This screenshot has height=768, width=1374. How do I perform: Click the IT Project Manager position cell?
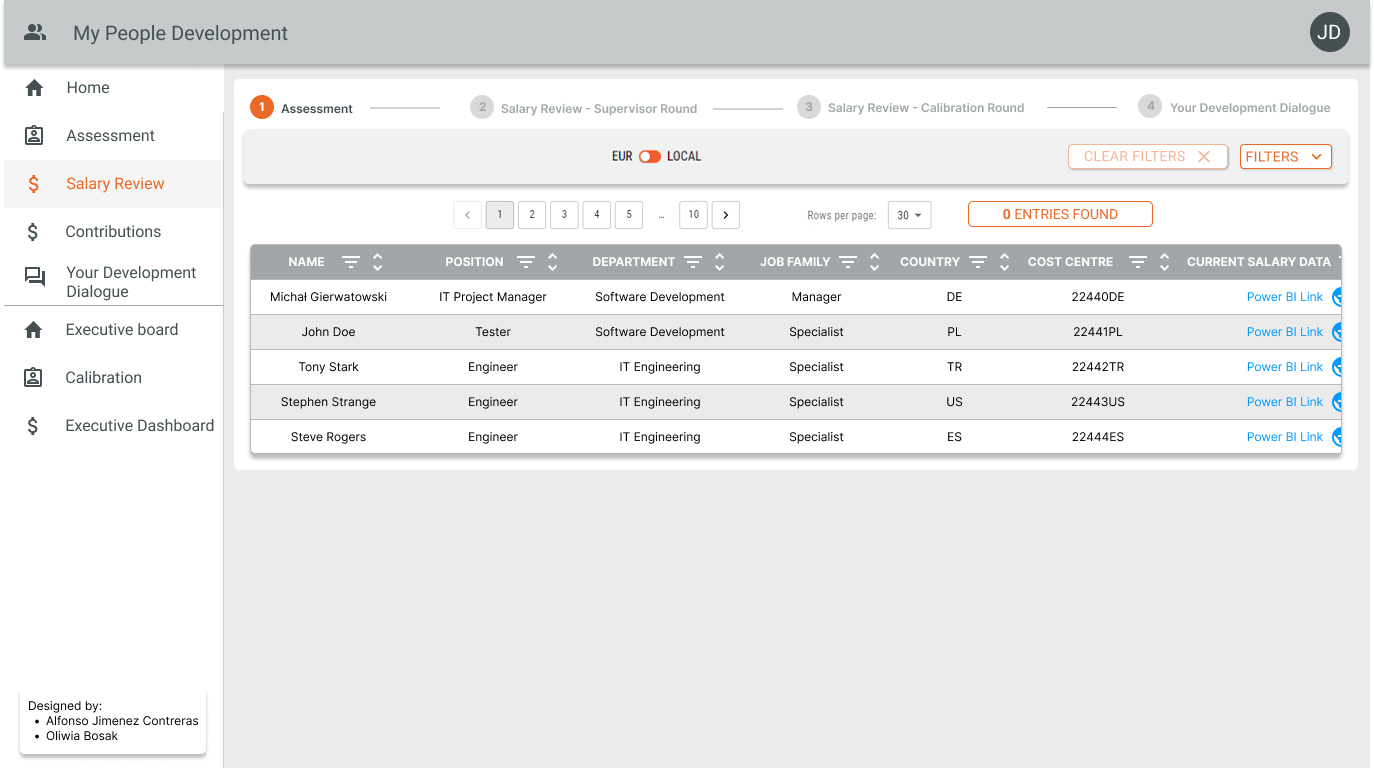(x=493, y=297)
